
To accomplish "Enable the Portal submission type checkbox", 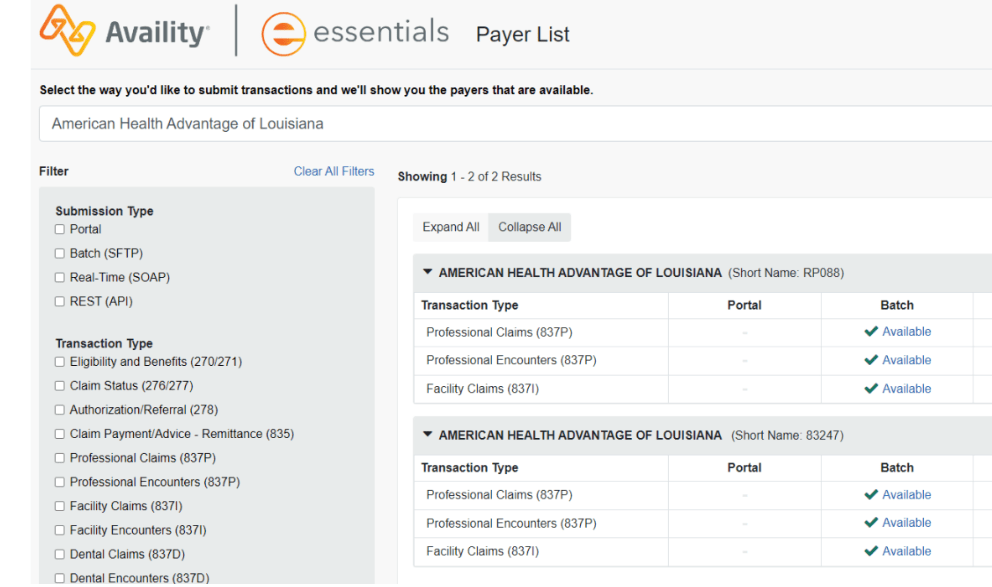I will (x=60, y=230).
